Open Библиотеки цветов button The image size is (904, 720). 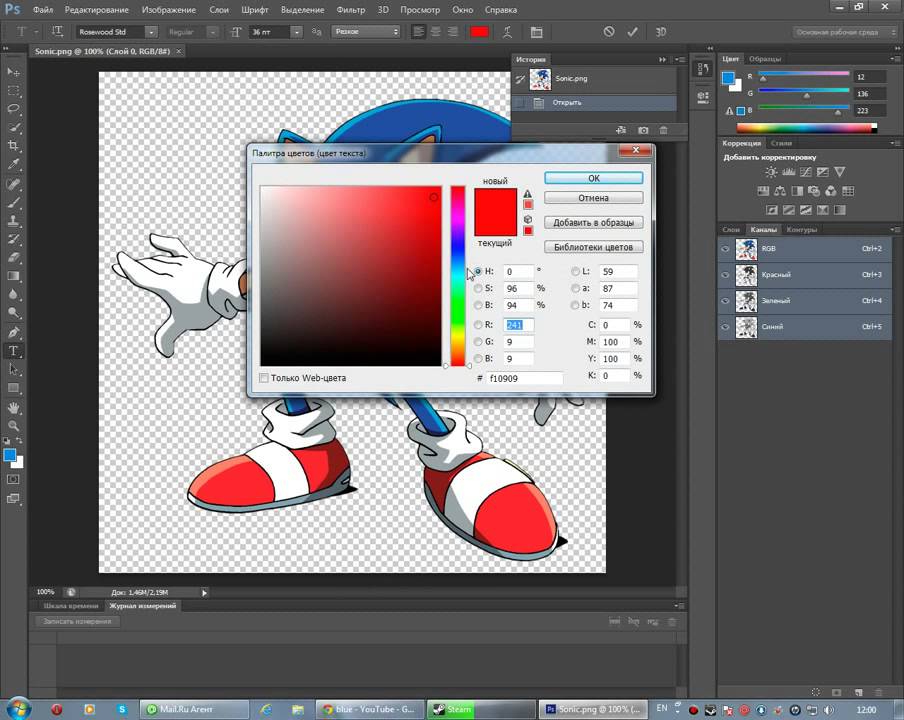click(x=593, y=247)
